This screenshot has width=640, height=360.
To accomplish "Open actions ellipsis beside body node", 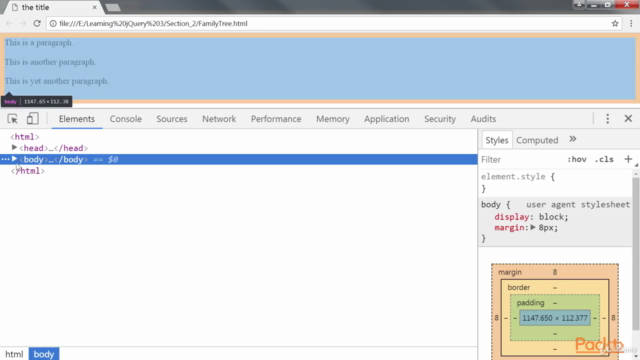I will point(5,159).
